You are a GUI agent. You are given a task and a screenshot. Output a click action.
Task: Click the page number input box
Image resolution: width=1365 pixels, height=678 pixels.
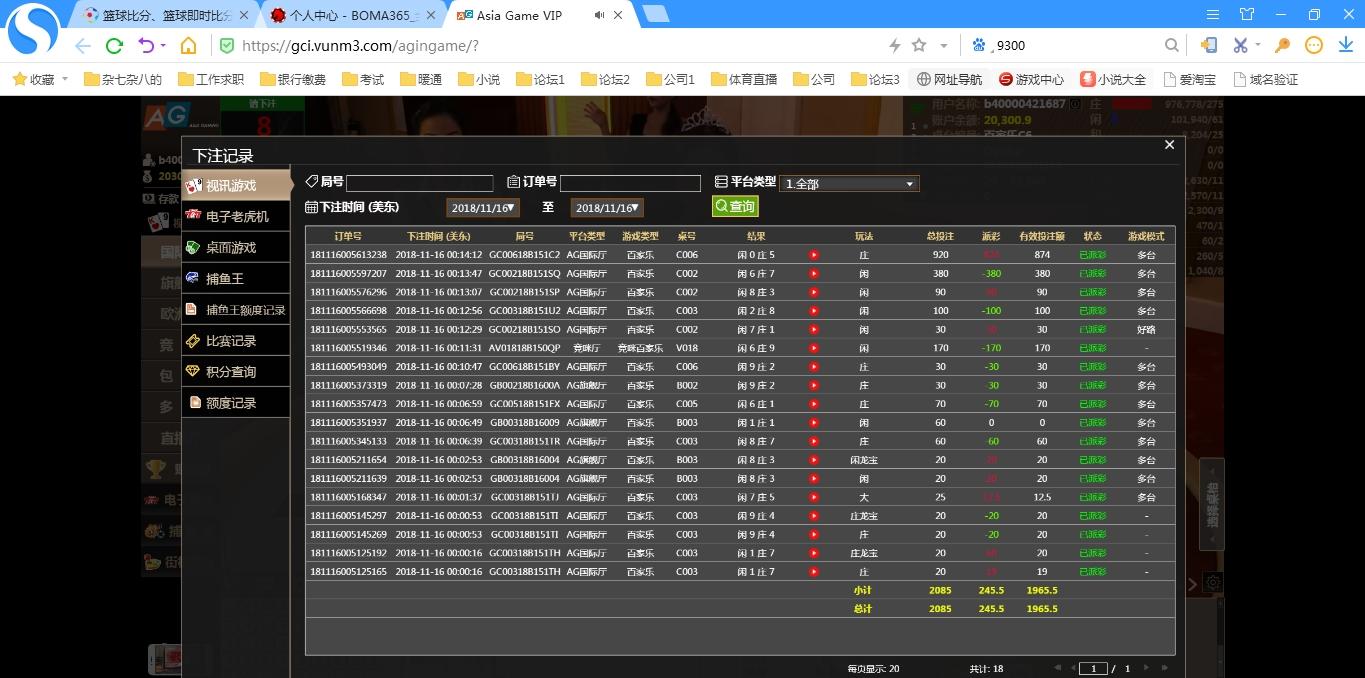click(x=1093, y=668)
